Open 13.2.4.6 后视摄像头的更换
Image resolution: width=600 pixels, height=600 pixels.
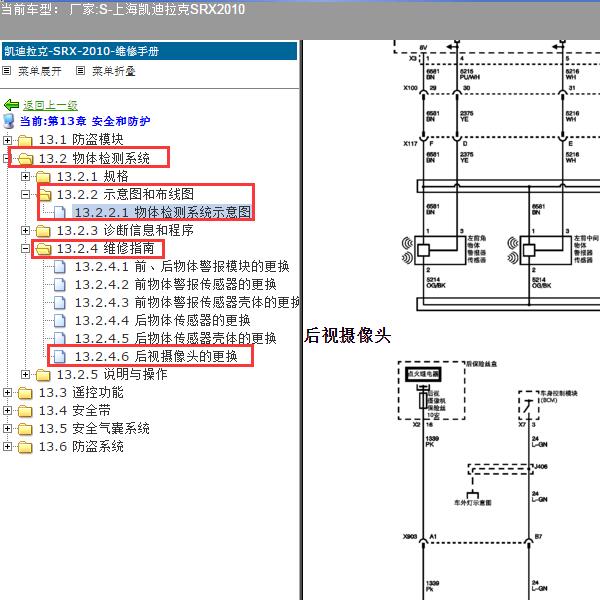click(156, 357)
